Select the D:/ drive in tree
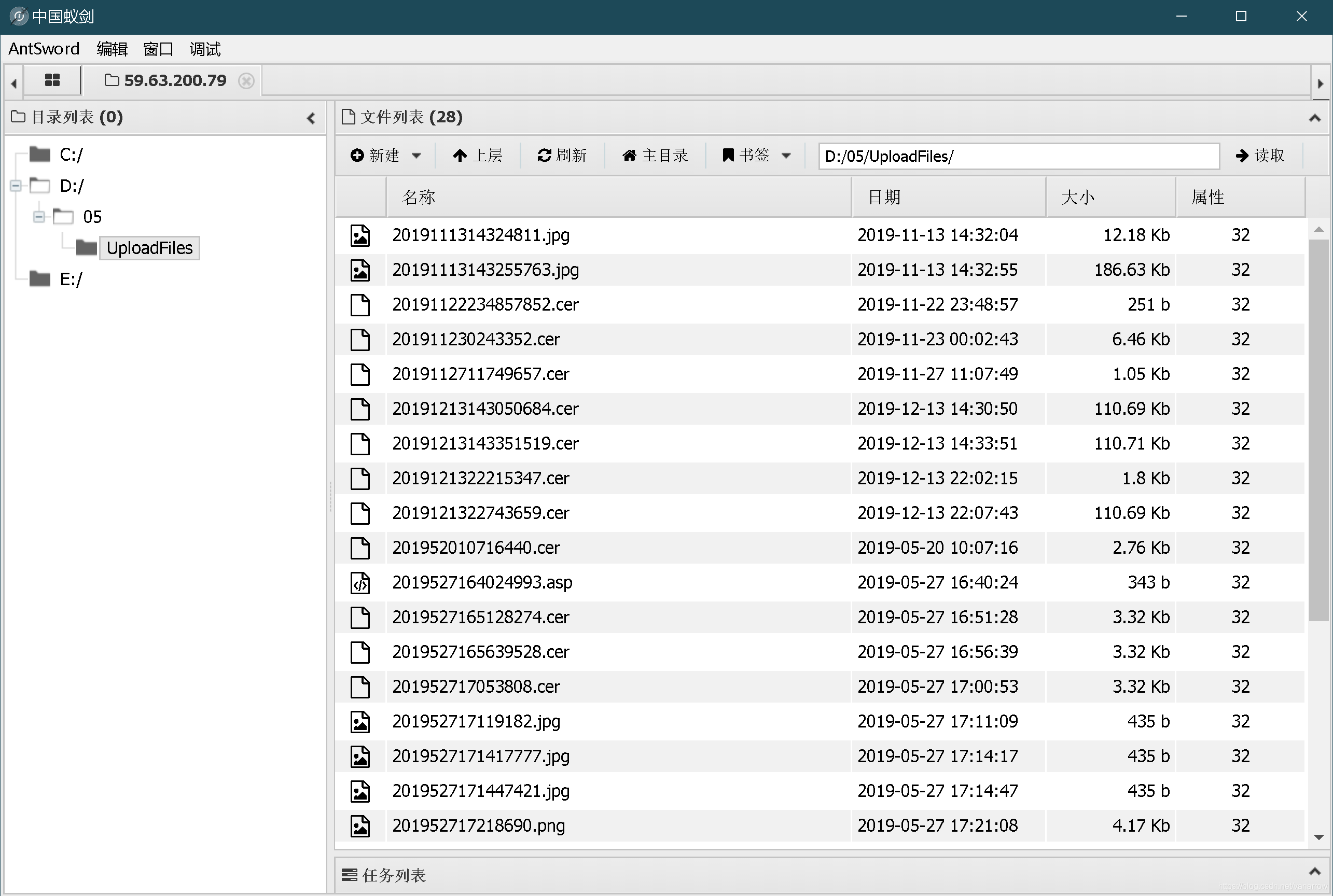 click(x=72, y=186)
